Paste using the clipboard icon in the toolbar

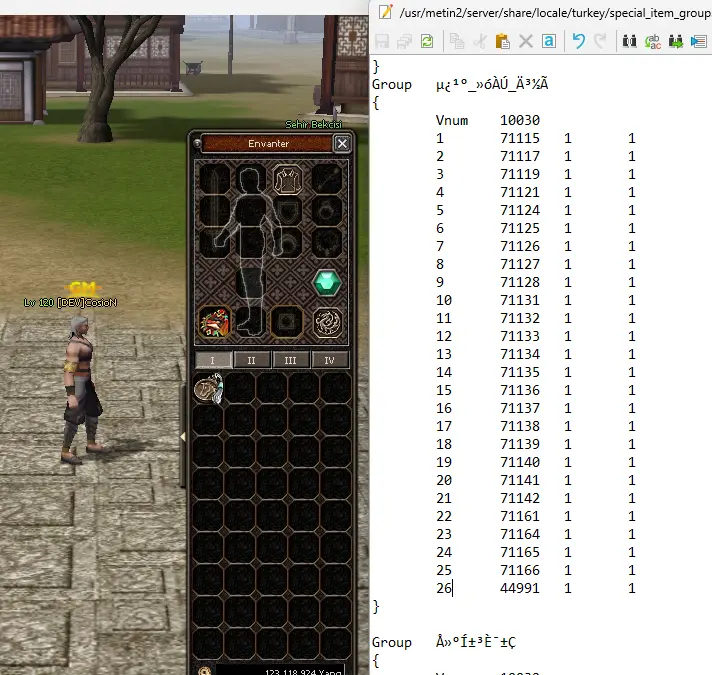(502, 41)
